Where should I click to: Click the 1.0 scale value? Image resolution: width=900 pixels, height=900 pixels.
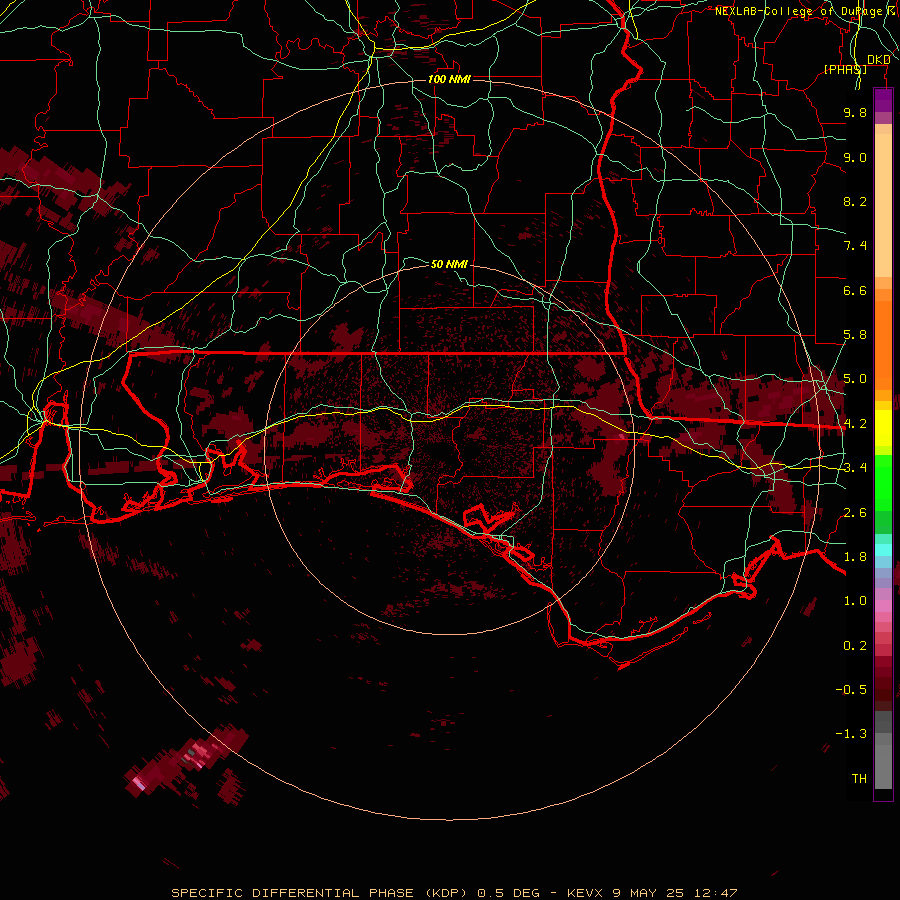(x=855, y=601)
